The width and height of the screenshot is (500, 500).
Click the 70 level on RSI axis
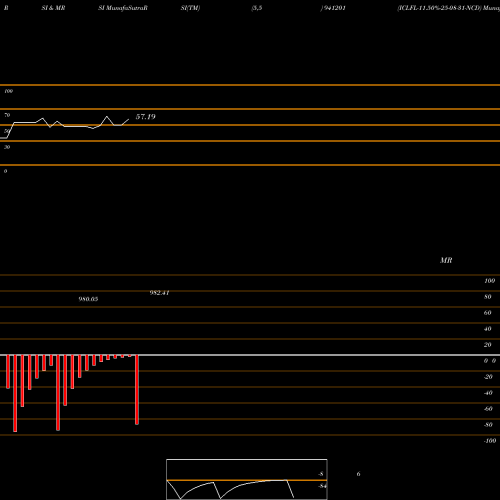coord(7,115)
